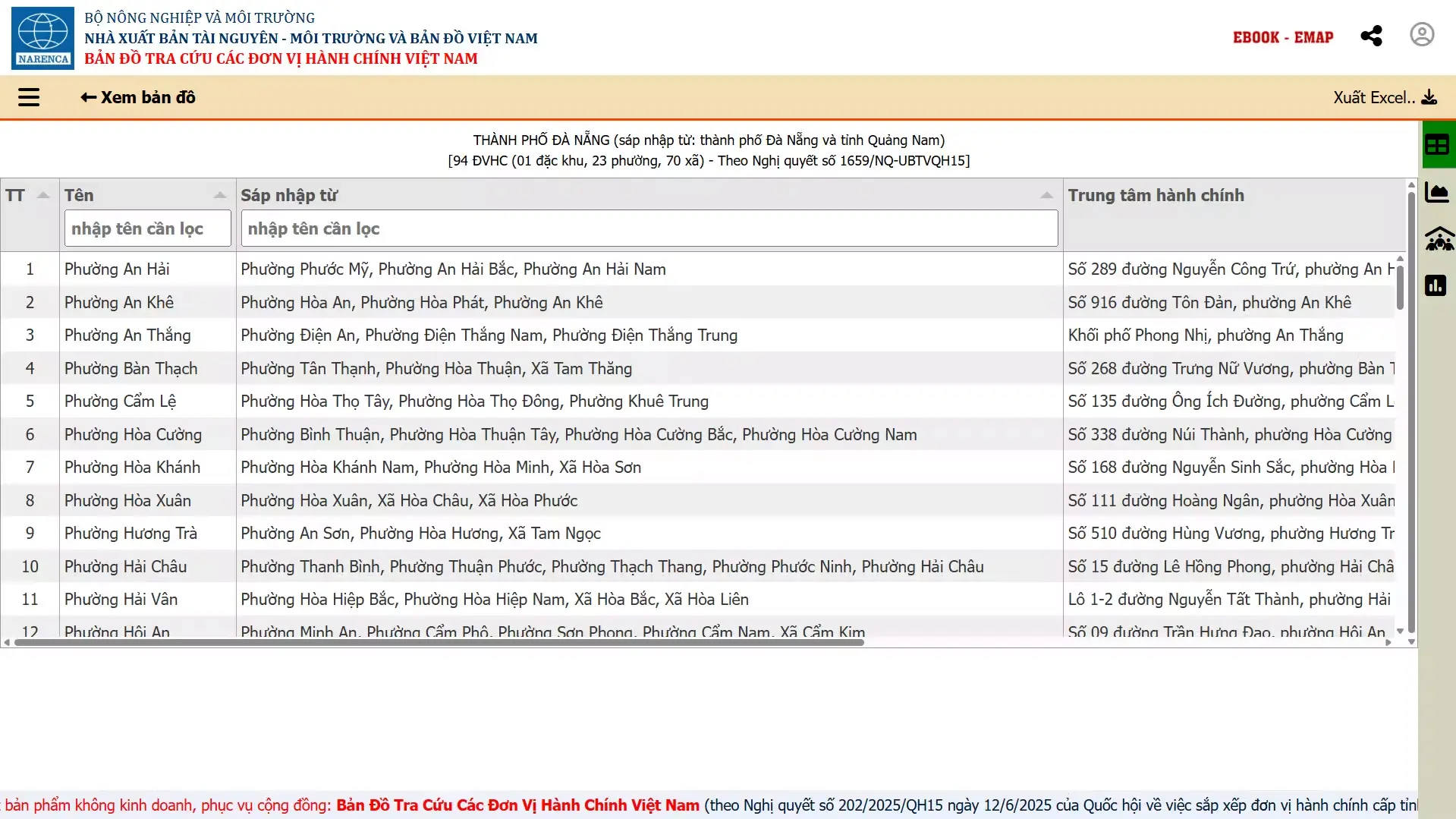Screen dimensions: 1456x819
Task: Select the Phường An Hải cell
Action: tap(148, 269)
